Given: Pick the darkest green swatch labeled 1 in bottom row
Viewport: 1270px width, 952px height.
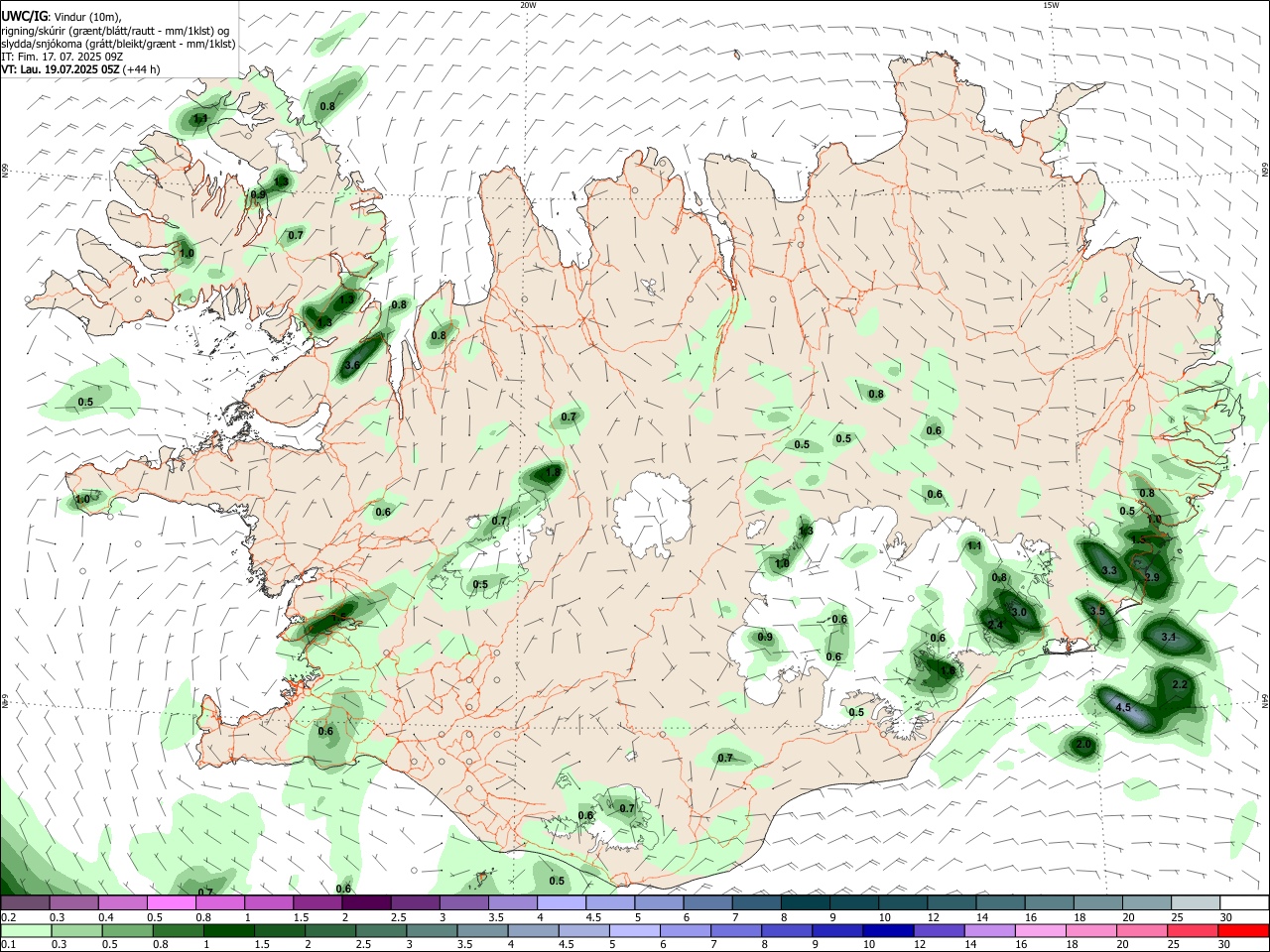Looking at the screenshot, I should point(228,930).
